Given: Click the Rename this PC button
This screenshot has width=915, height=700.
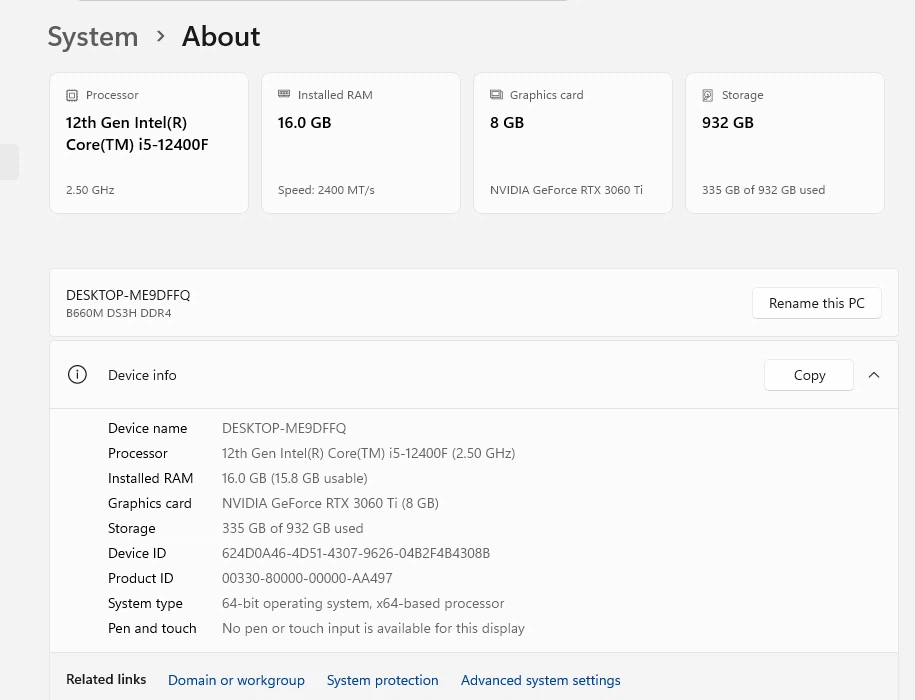Looking at the screenshot, I should click(816, 303).
